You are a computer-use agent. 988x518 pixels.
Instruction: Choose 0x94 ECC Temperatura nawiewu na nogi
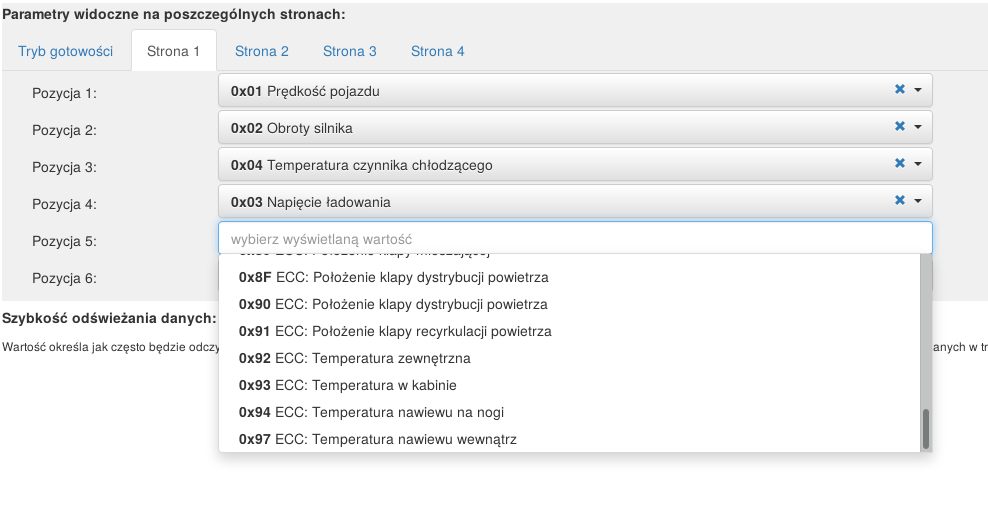(371, 412)
